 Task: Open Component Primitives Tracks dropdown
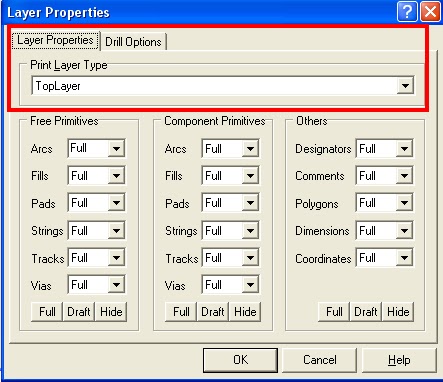click(250, 258)
